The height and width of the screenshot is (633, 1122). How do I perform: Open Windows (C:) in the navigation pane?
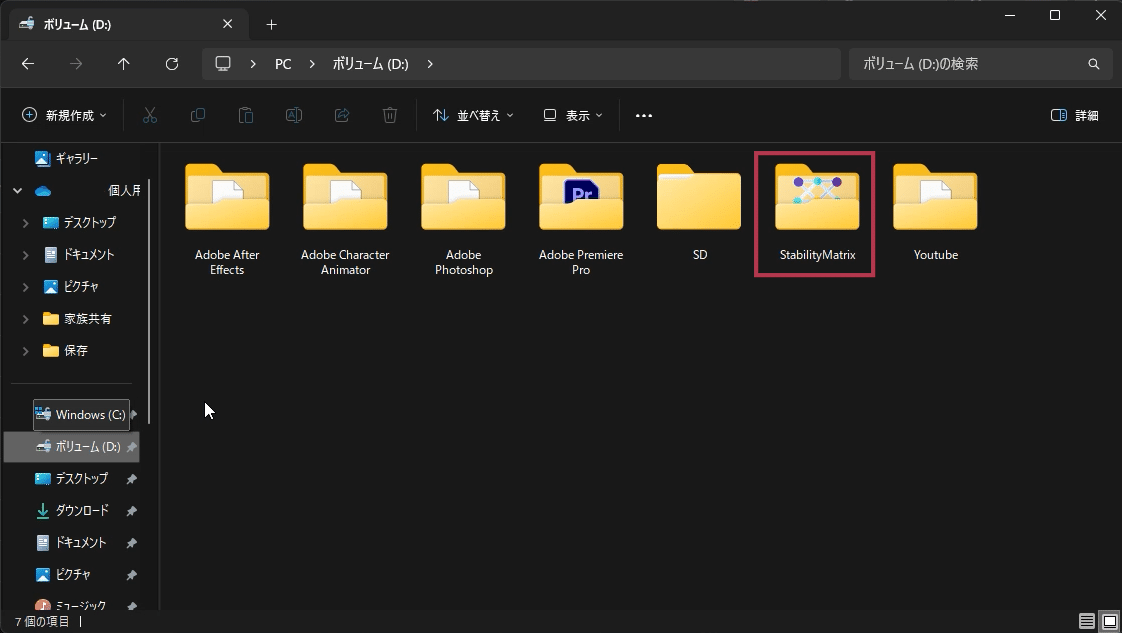(82, 415)
